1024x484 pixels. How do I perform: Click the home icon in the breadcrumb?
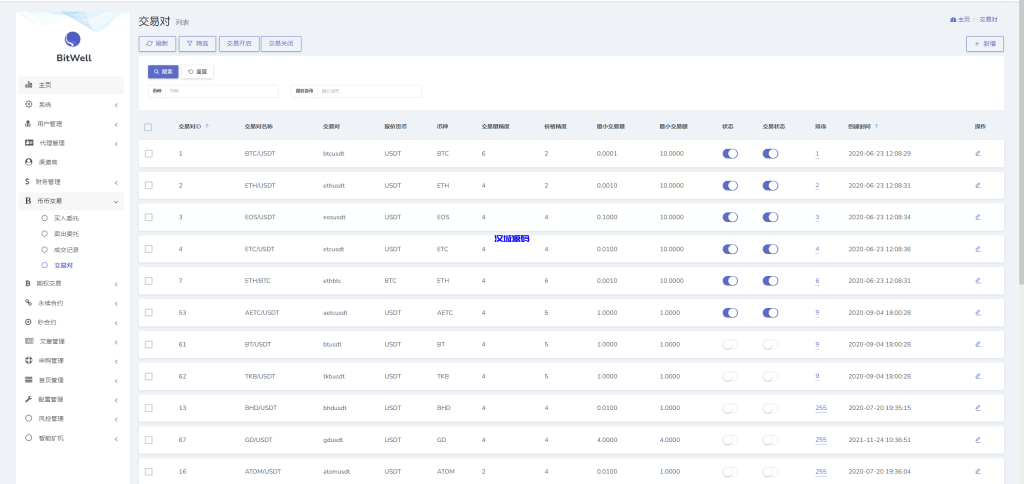click(x=951, y=19)
